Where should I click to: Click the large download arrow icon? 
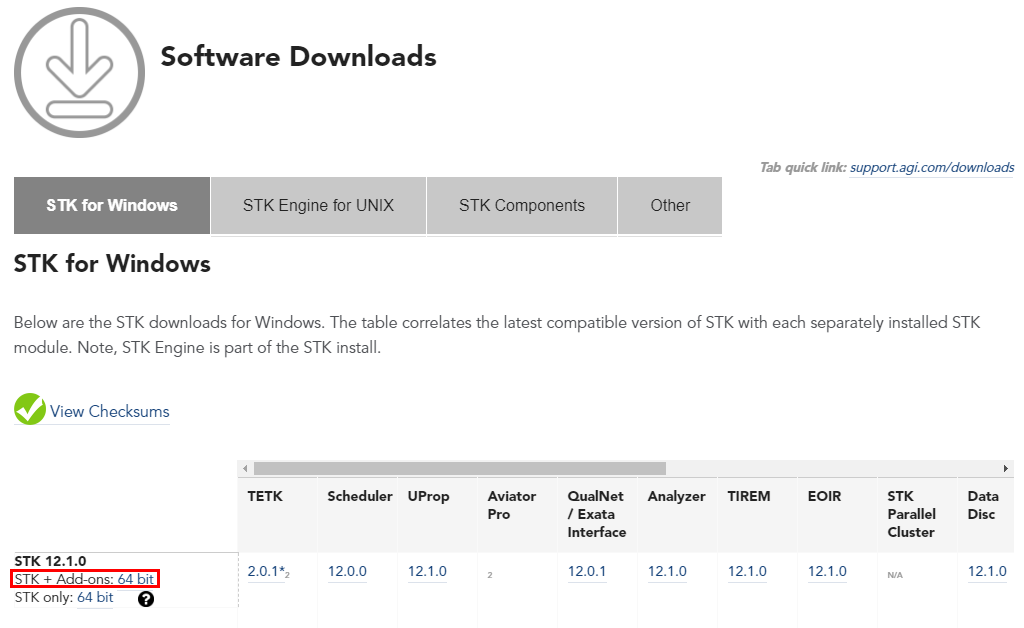[79, 72]
